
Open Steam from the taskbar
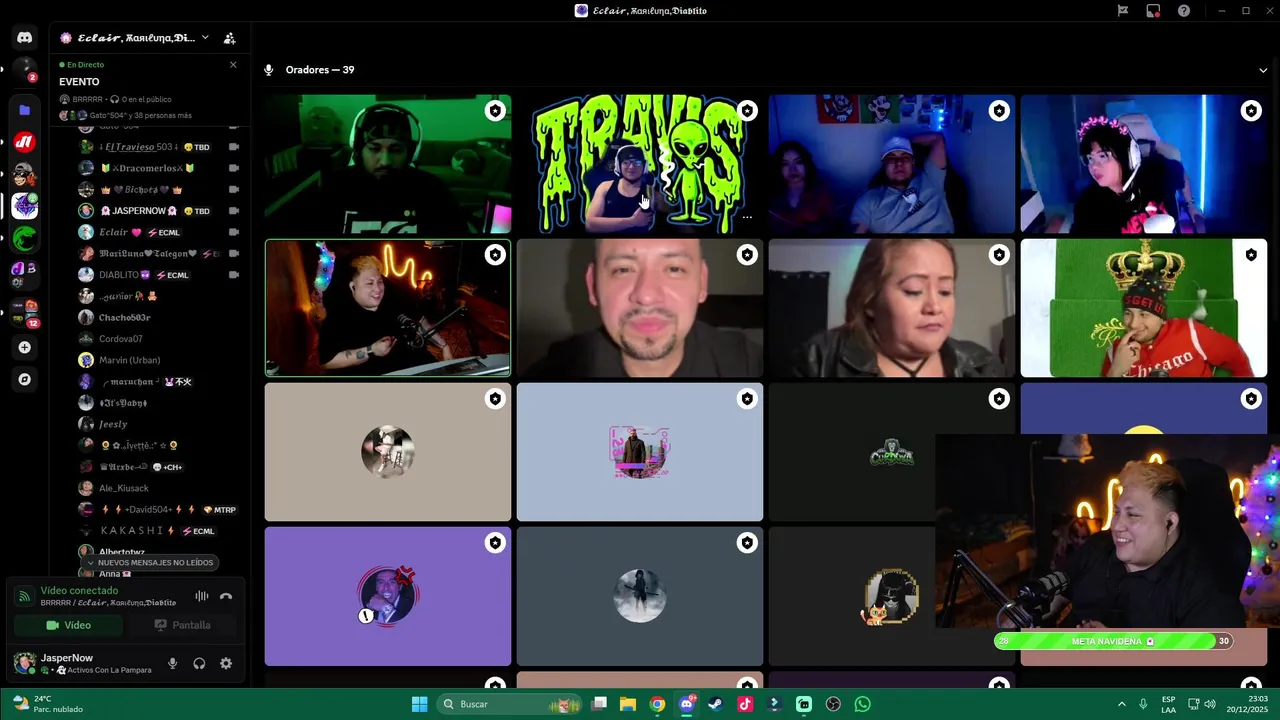coord(715,704)
